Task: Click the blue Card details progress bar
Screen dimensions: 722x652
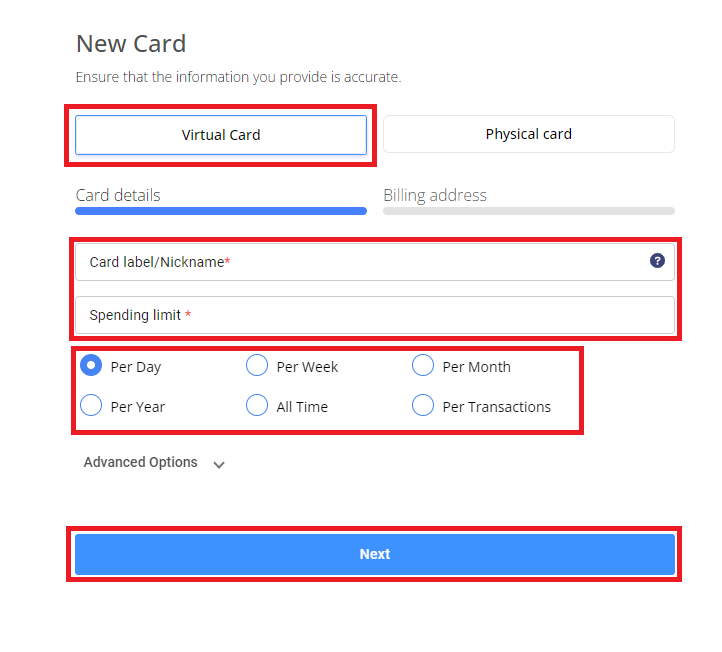Action: [x=221, y=211]
